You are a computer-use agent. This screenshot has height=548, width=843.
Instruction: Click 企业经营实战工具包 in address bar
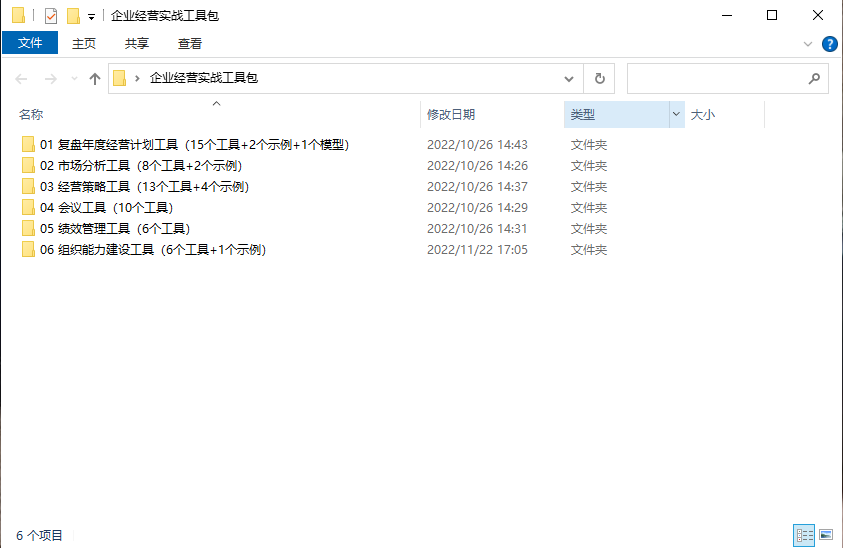tap(204, 78)
